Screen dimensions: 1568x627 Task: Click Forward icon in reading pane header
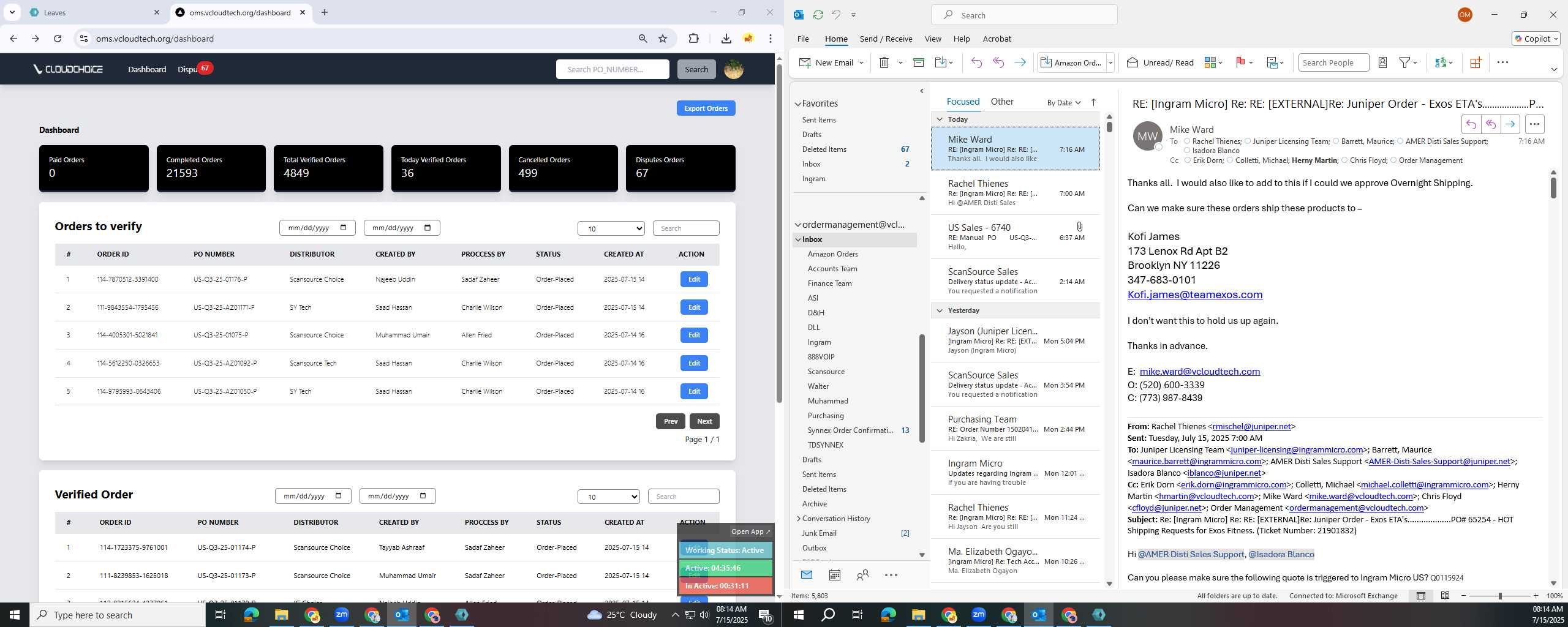point(1510,124)
